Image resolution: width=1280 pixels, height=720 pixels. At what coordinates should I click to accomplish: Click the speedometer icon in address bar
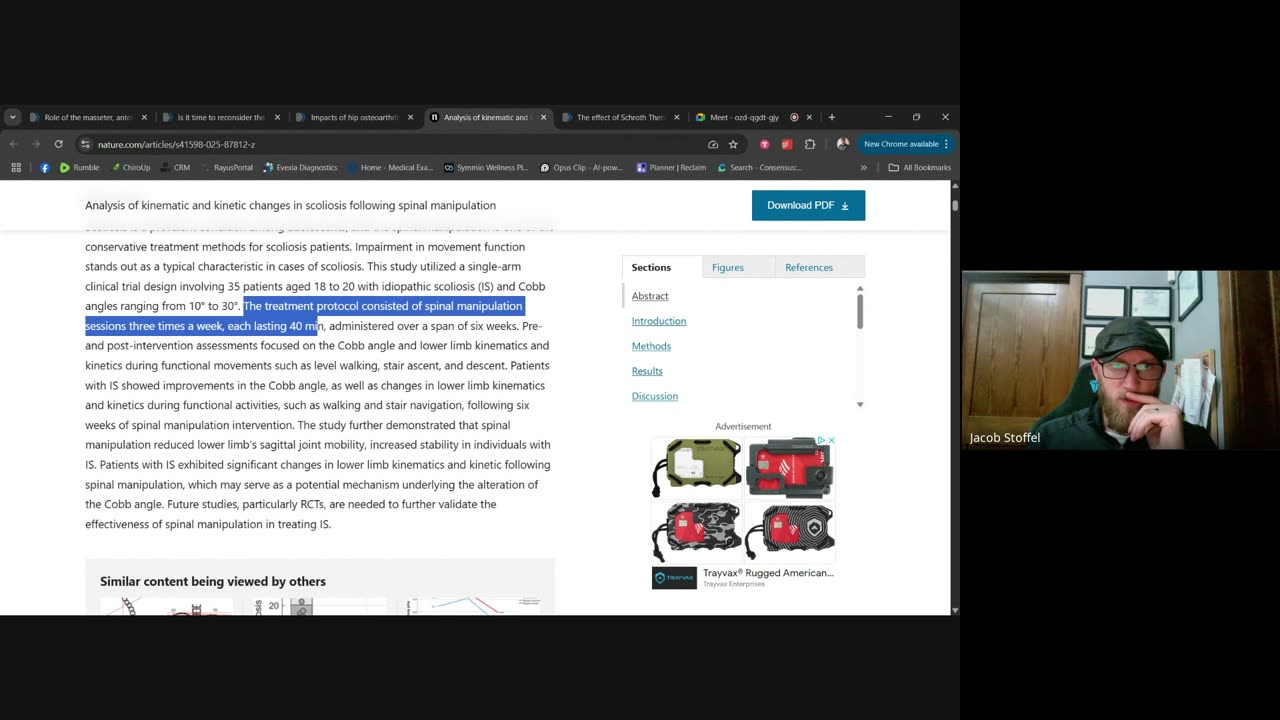(713, 144)
